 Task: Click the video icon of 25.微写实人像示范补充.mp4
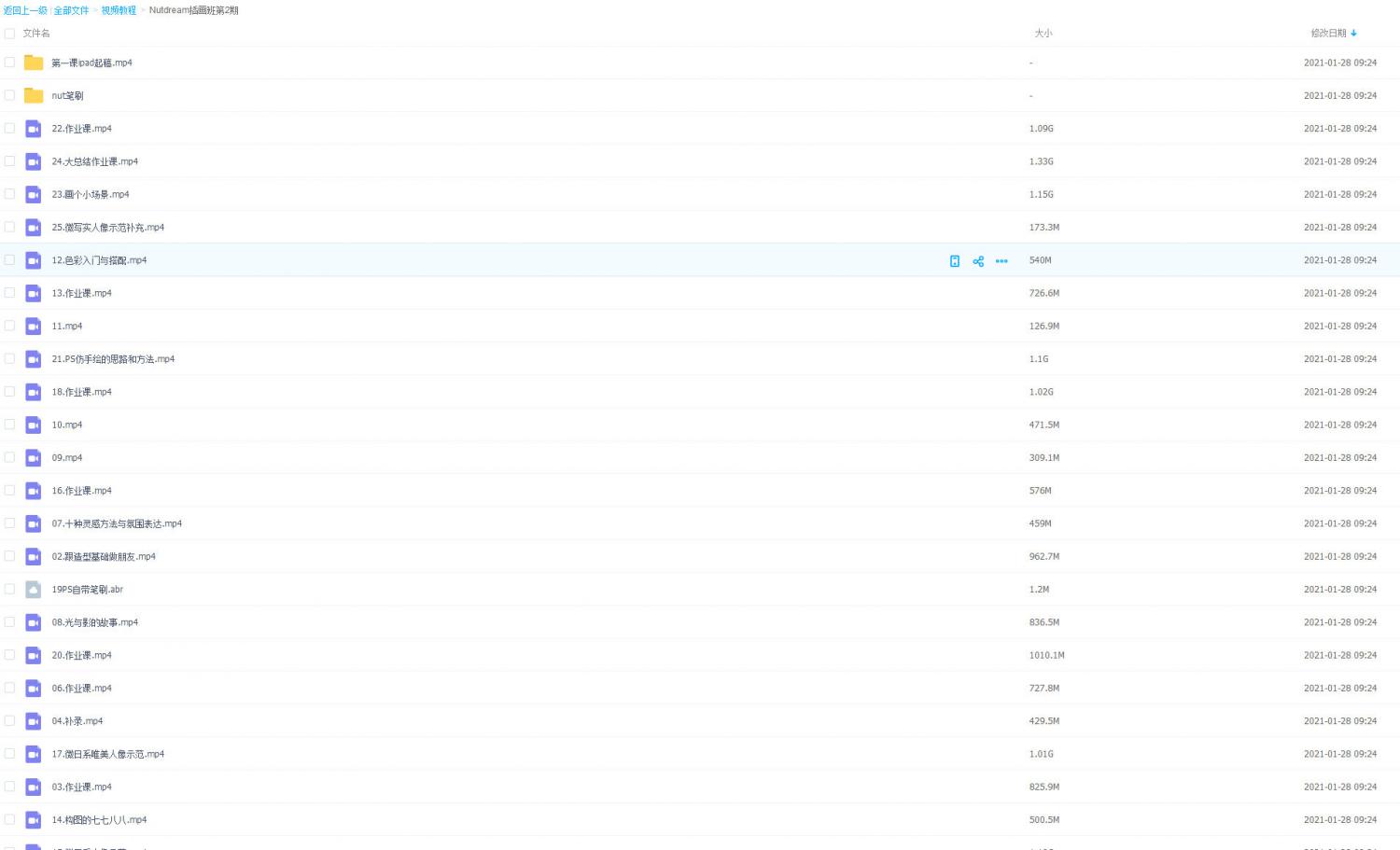(x=34, y=228)
